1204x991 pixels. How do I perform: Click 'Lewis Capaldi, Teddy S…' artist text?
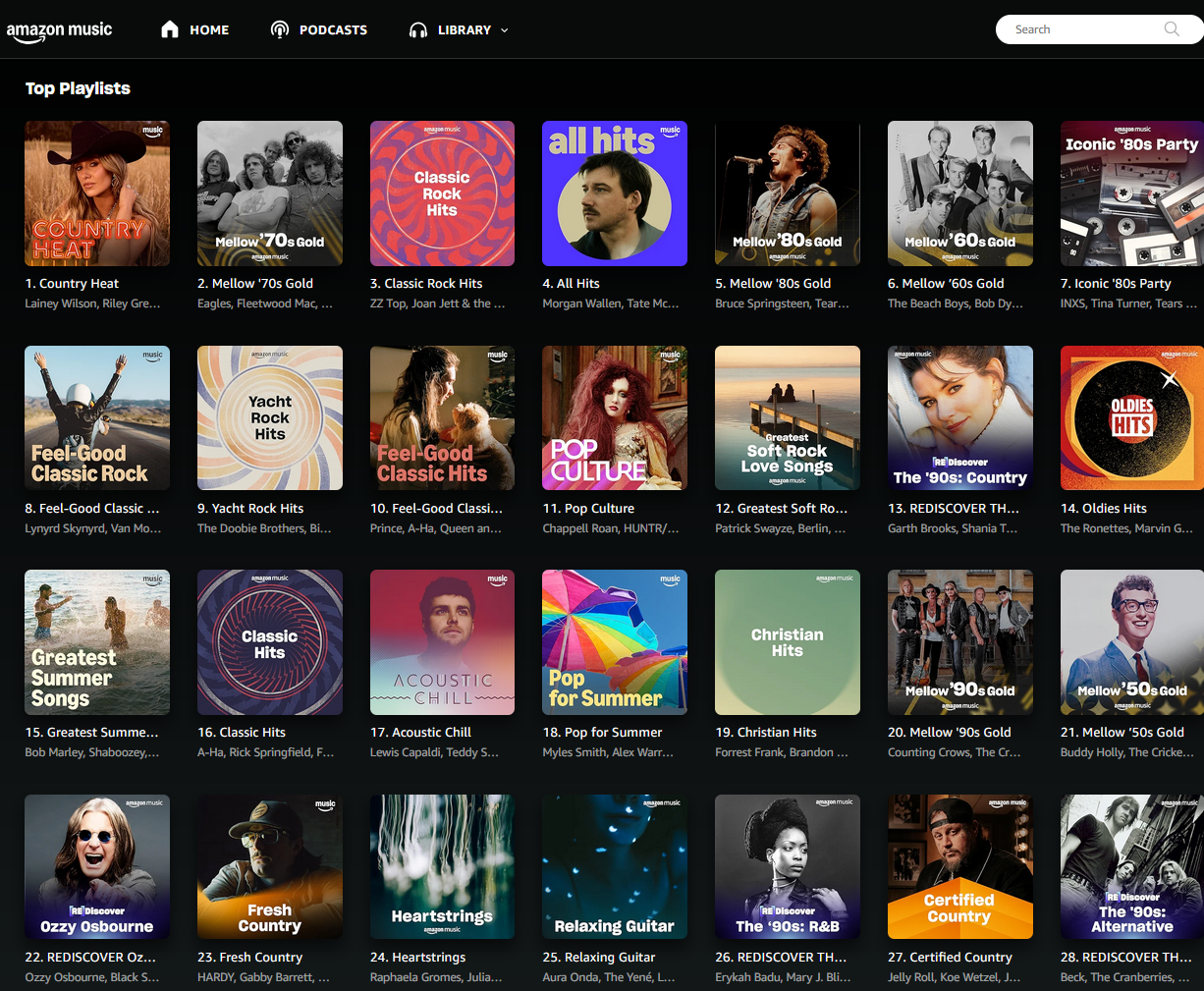coord(434,752)
